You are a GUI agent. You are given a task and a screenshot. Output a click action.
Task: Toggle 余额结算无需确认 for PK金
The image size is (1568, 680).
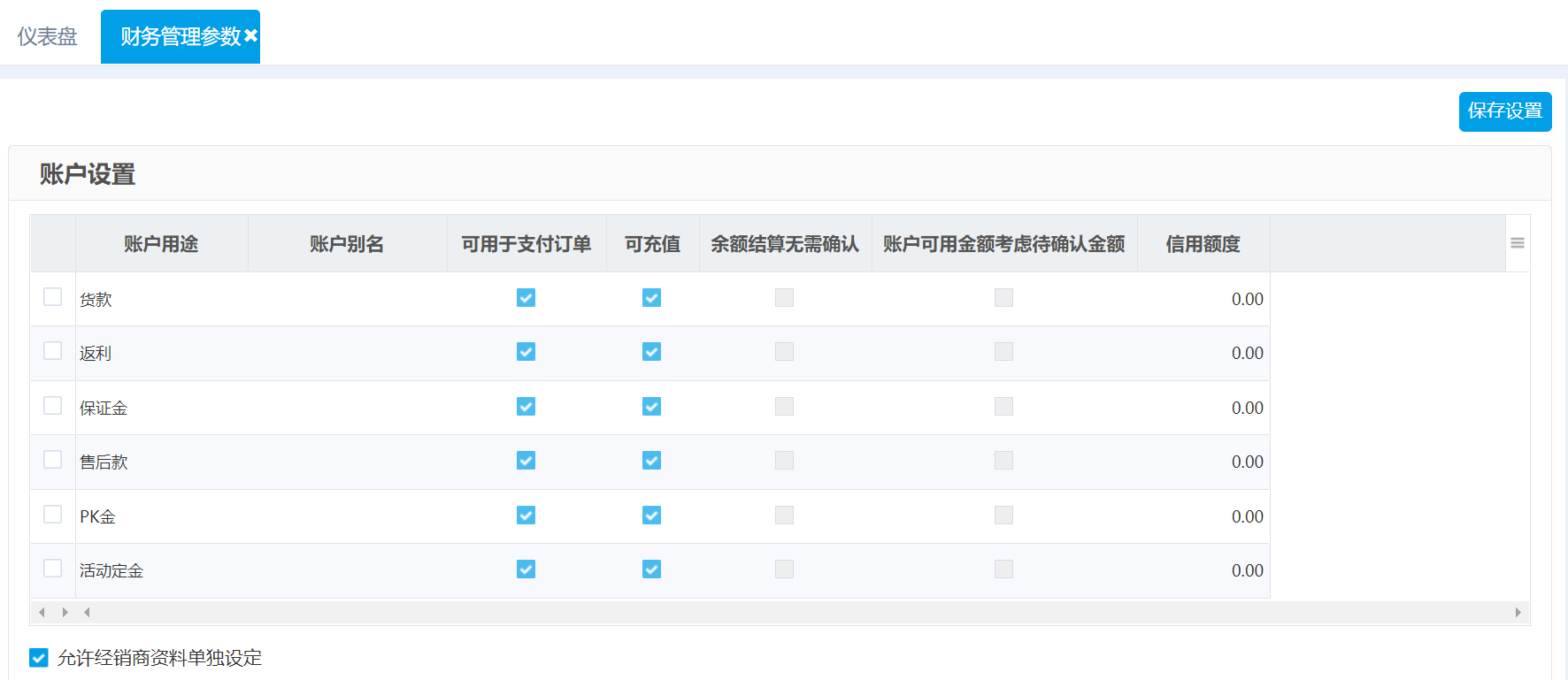[x=785, y=516]
